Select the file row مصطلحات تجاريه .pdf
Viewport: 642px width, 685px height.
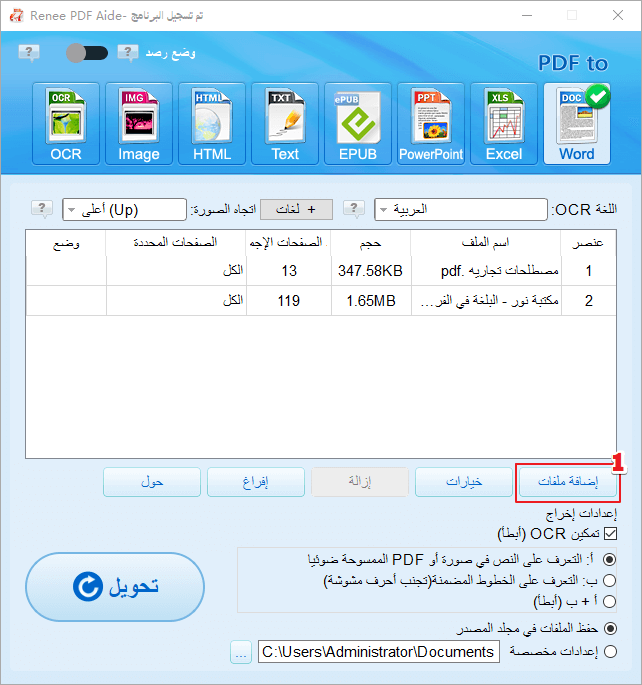point(321,271)
